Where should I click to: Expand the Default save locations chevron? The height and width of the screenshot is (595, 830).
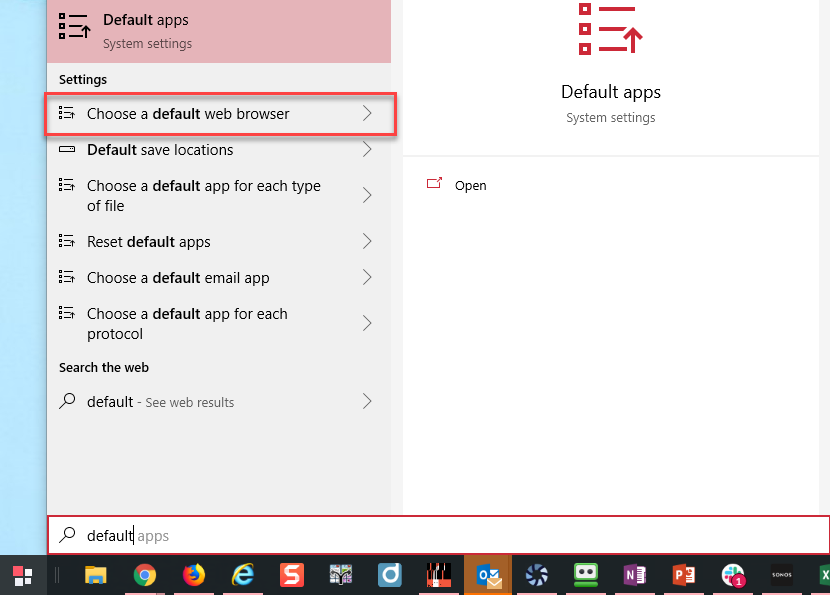point(367,150)
